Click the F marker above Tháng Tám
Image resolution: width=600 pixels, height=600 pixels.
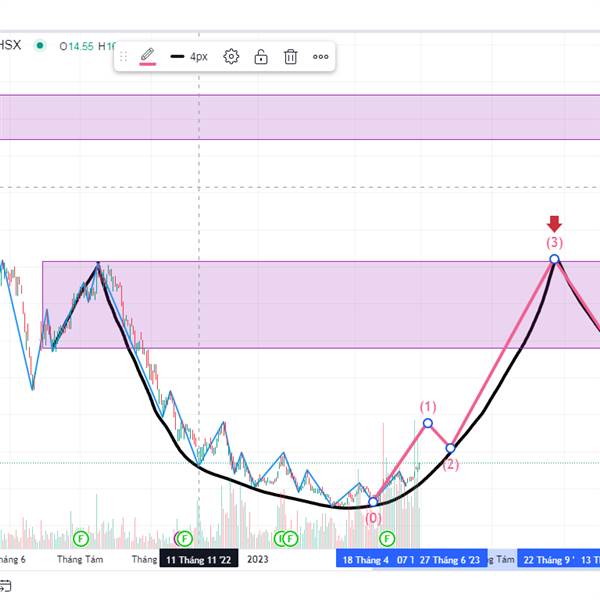(x=81, y=539)
